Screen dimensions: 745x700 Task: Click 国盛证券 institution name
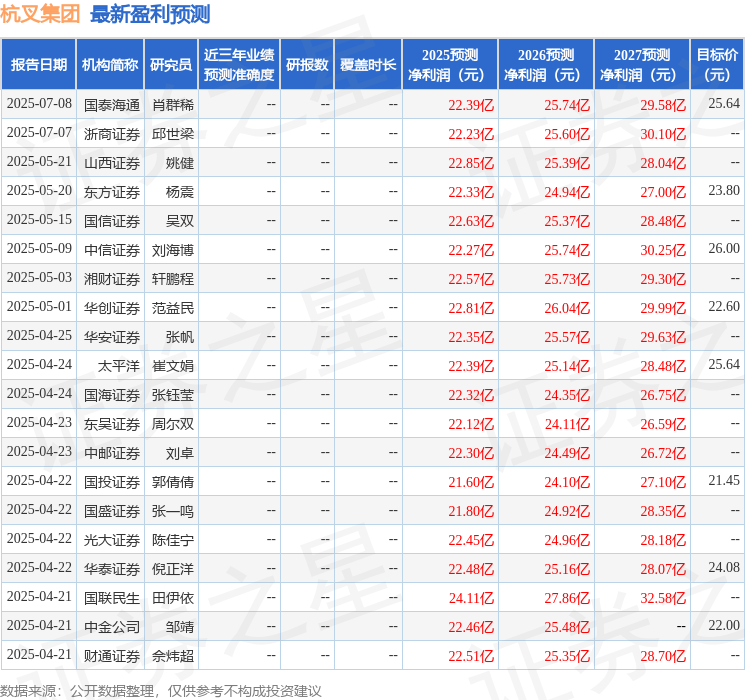tap(112, 511)
